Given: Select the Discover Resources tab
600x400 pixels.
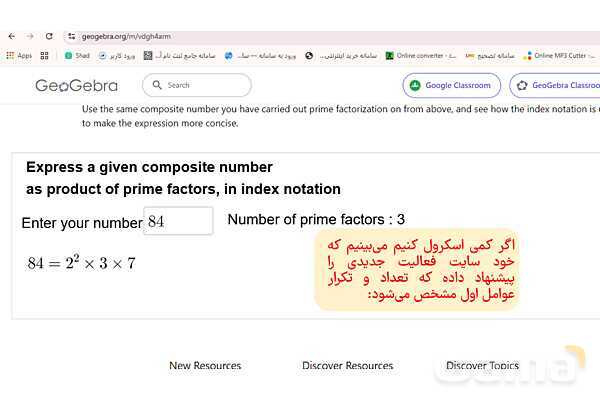Looking at the screenshot, I should click(x=347, y=366).
